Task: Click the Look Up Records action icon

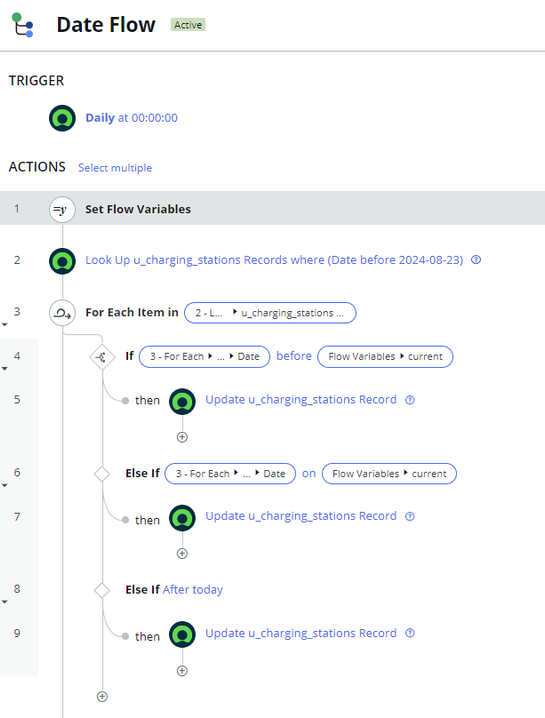Action: pos(62,261)
